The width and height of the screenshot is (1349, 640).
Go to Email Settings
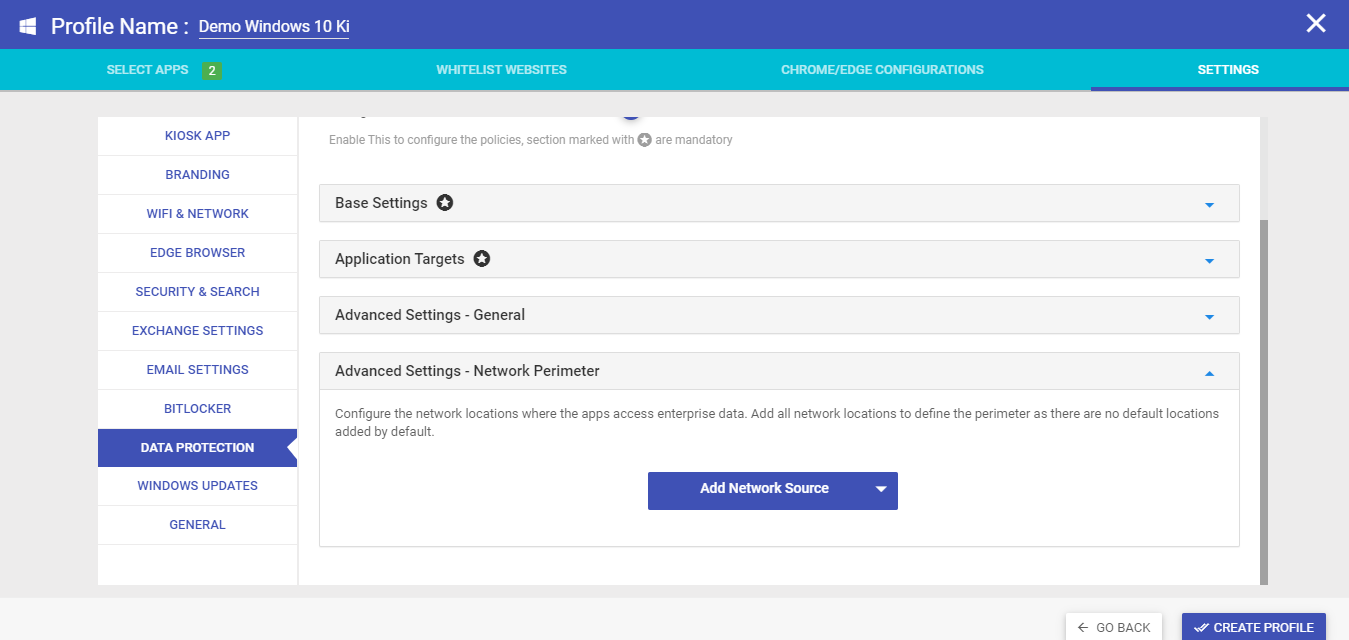197,370
